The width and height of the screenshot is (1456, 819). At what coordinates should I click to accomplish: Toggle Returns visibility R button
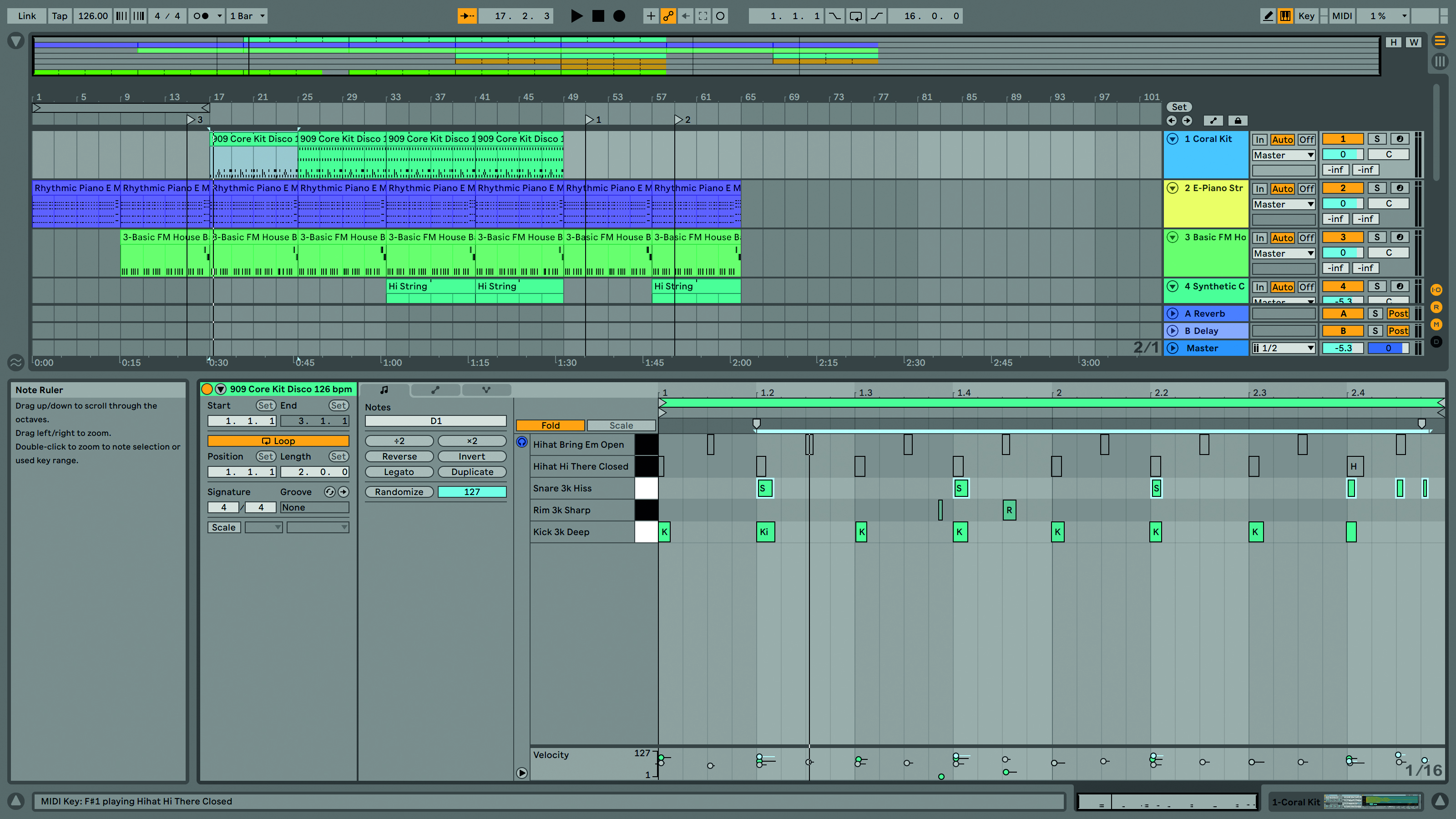(x=1436, y=307)
